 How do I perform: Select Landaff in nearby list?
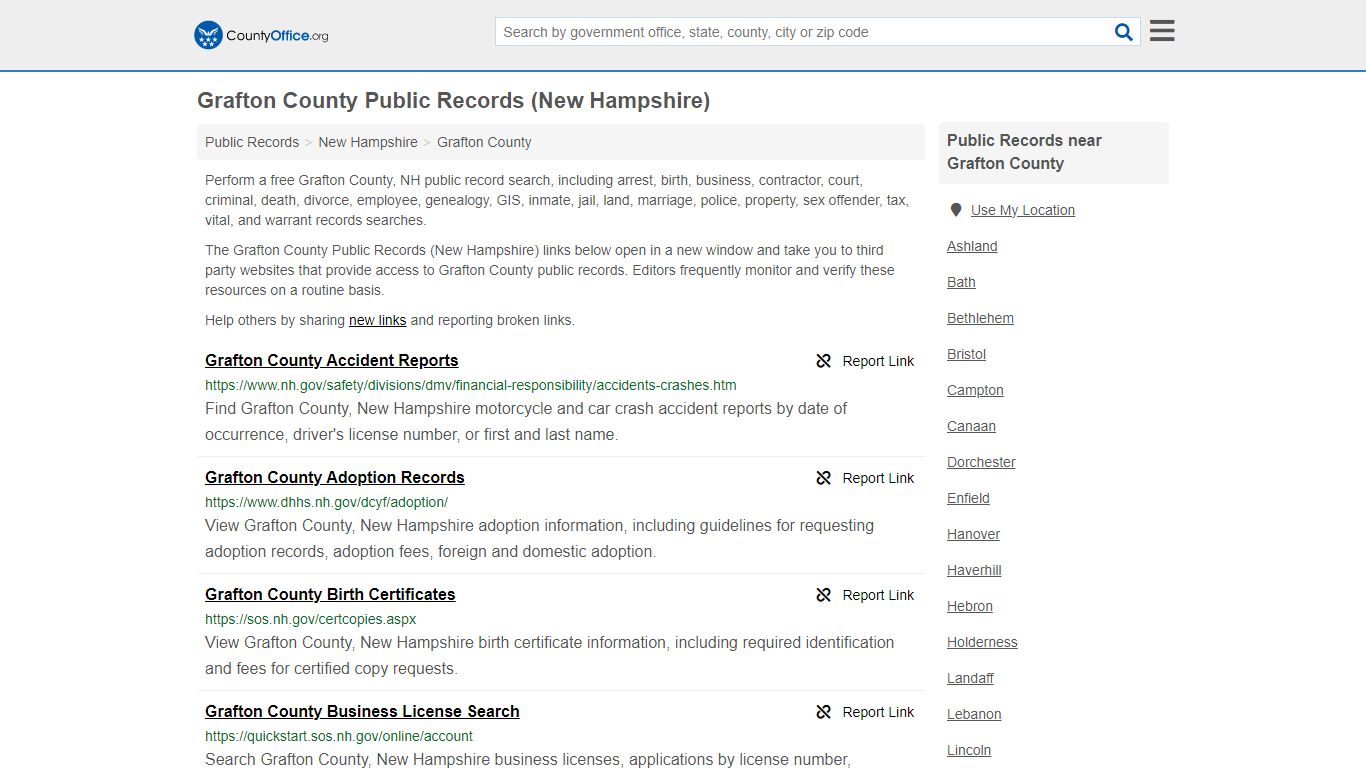click(970, 678)
